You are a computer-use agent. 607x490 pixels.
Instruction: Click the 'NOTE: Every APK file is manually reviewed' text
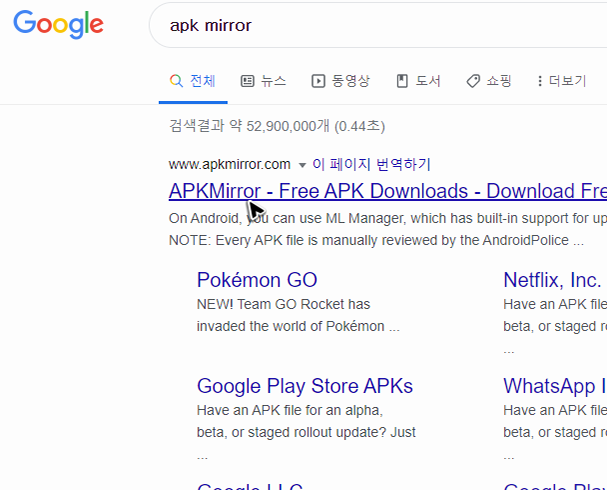coord(376,240)
